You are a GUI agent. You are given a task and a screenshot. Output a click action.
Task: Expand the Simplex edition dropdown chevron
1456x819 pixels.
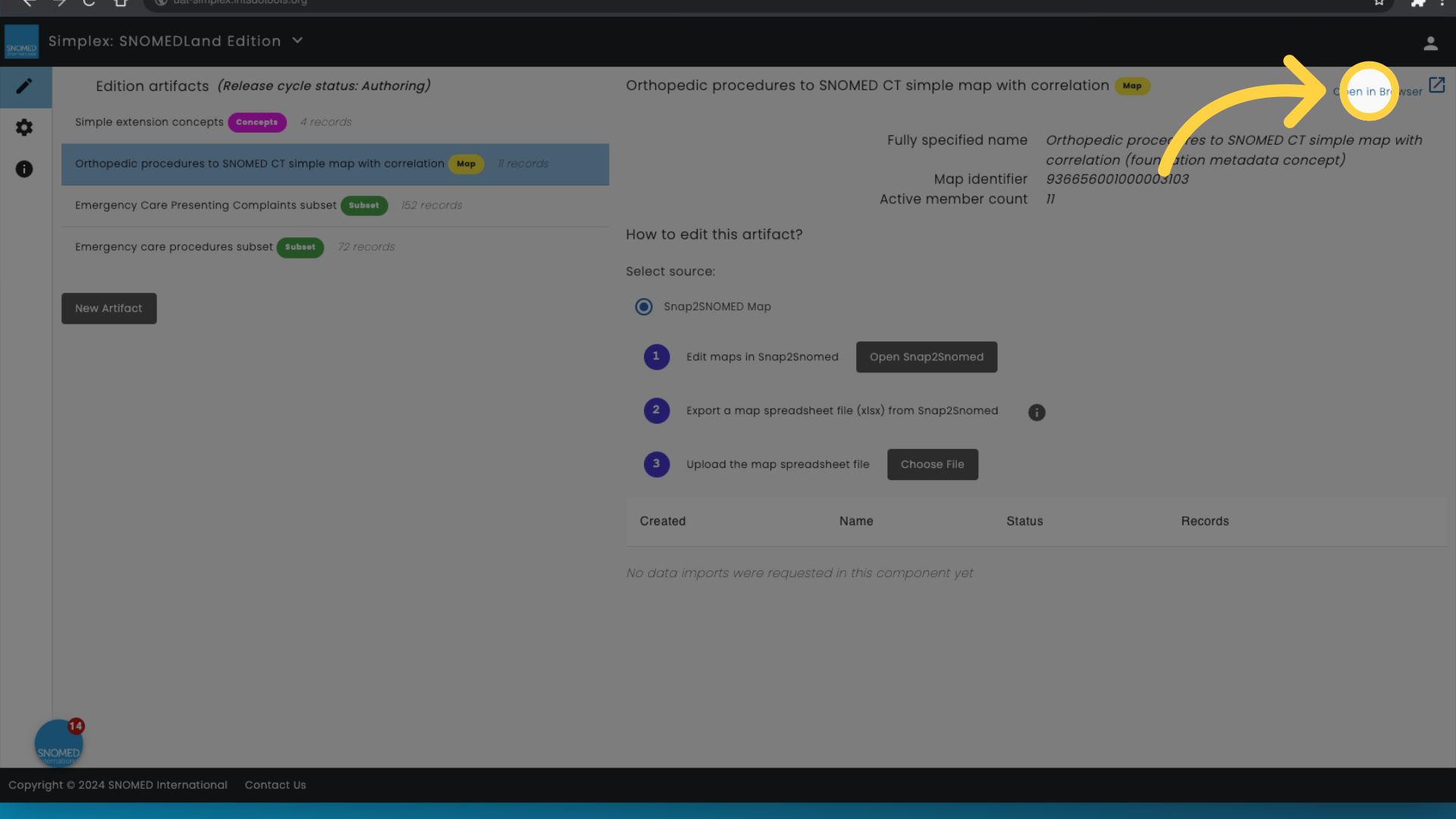(297, 40)
